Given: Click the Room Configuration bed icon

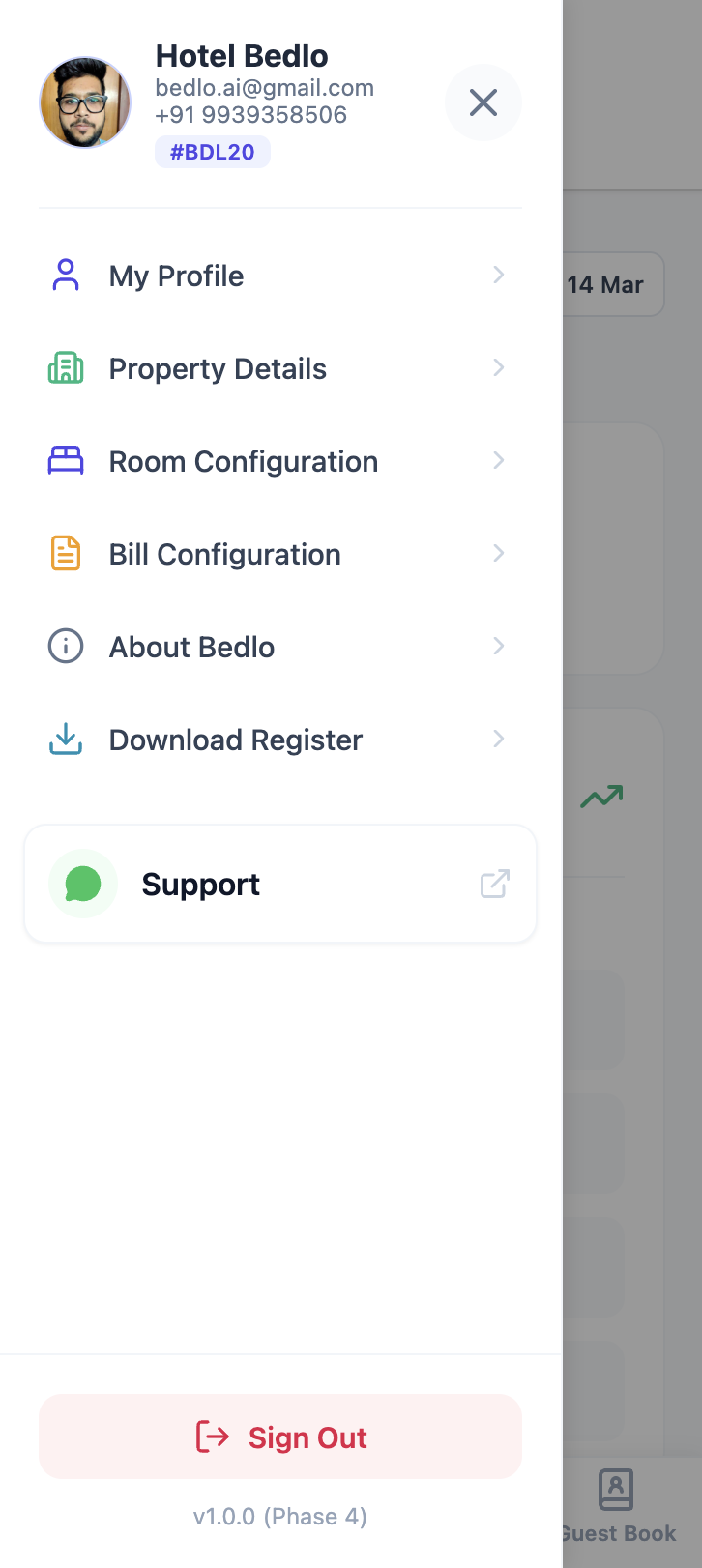Looking at the screenshot, I should (x=66, y=461).
